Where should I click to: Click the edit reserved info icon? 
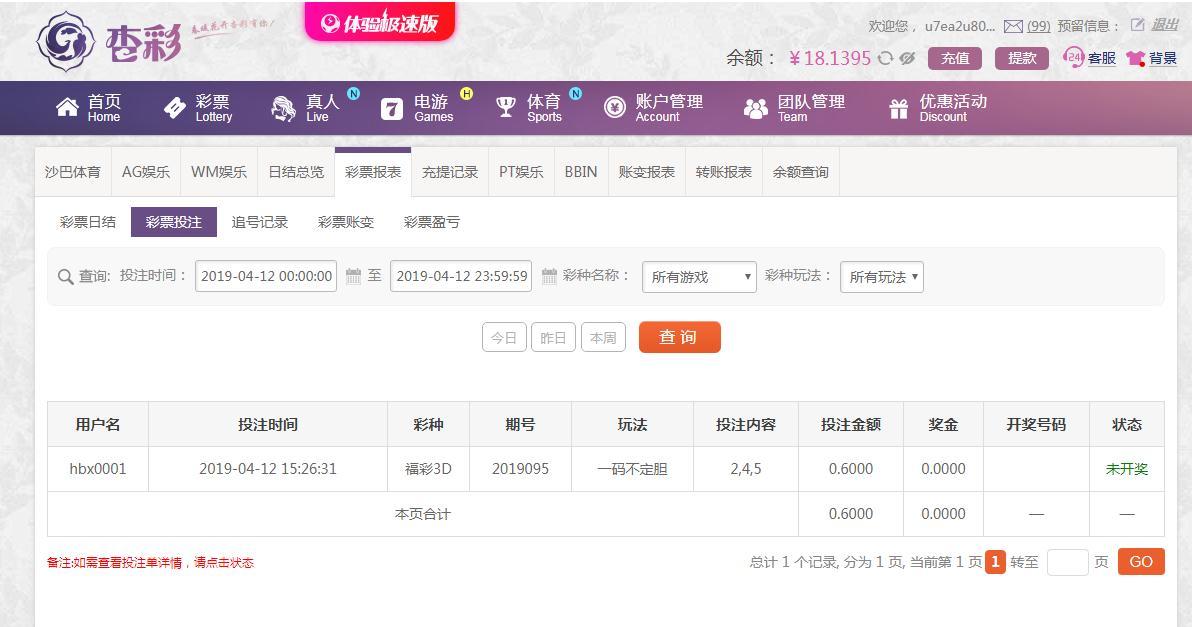point(1137,25)
